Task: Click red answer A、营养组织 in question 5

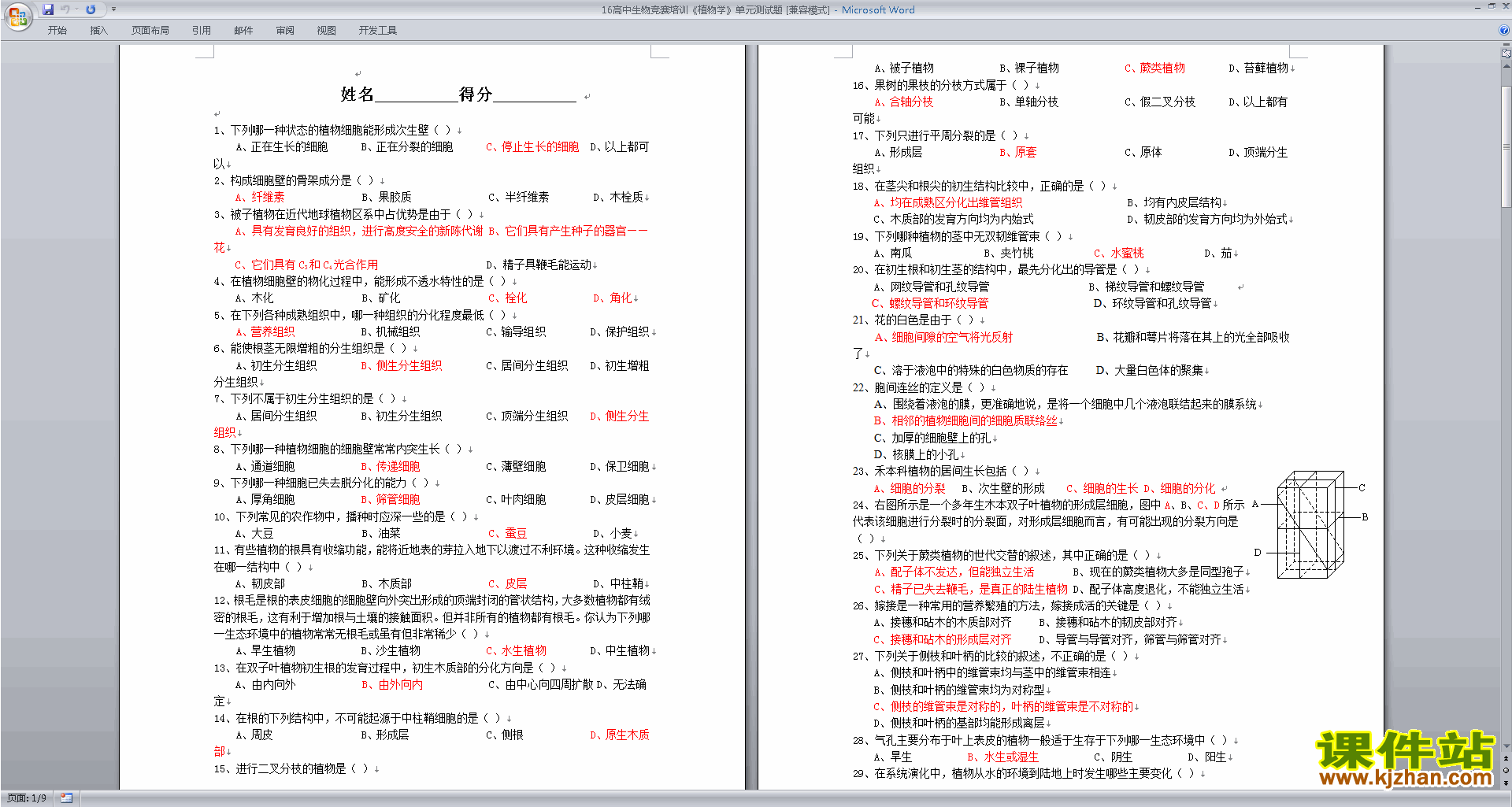Action: [265, 332]
